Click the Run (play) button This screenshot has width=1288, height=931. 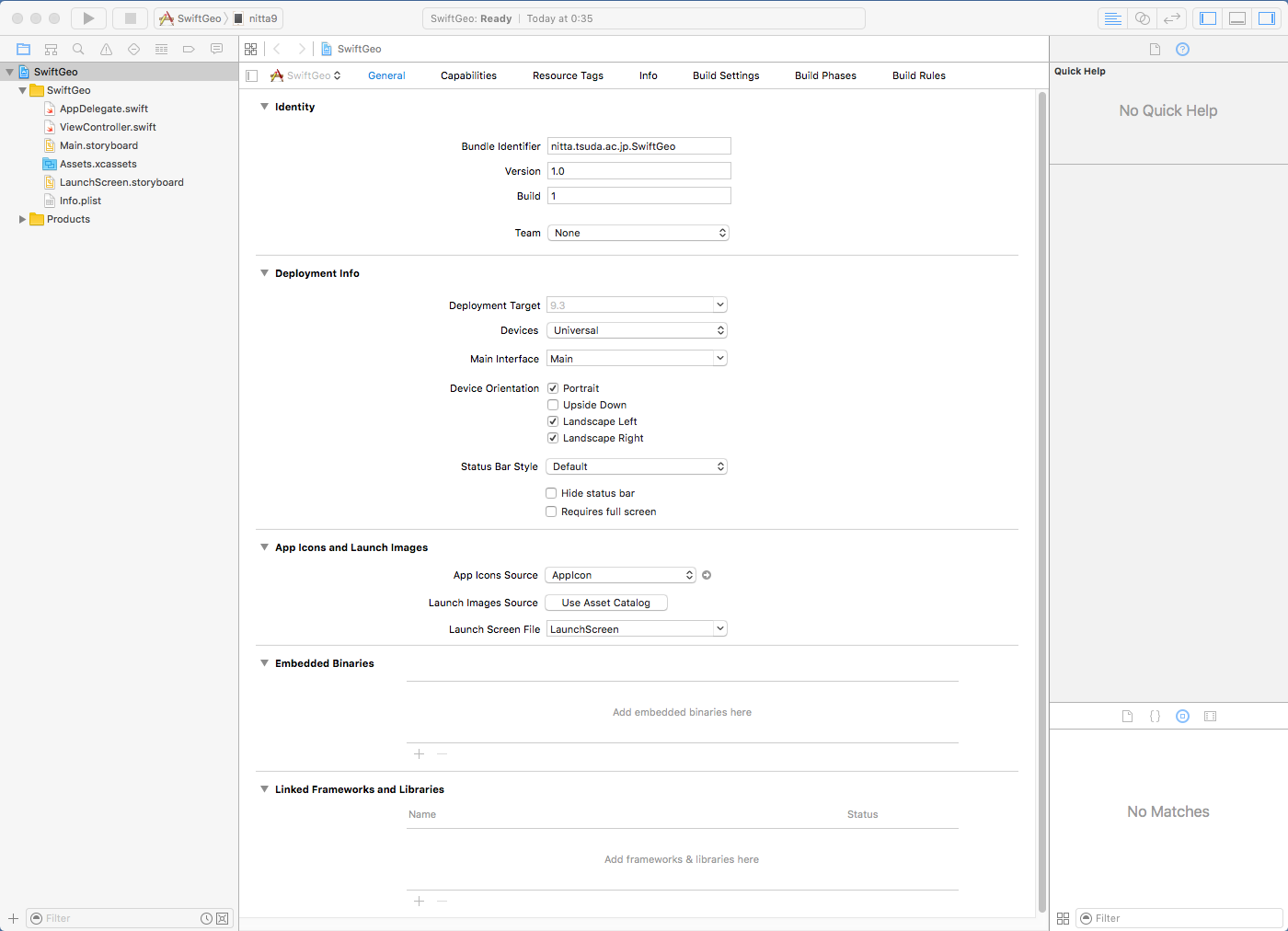[x=88, y=18]
